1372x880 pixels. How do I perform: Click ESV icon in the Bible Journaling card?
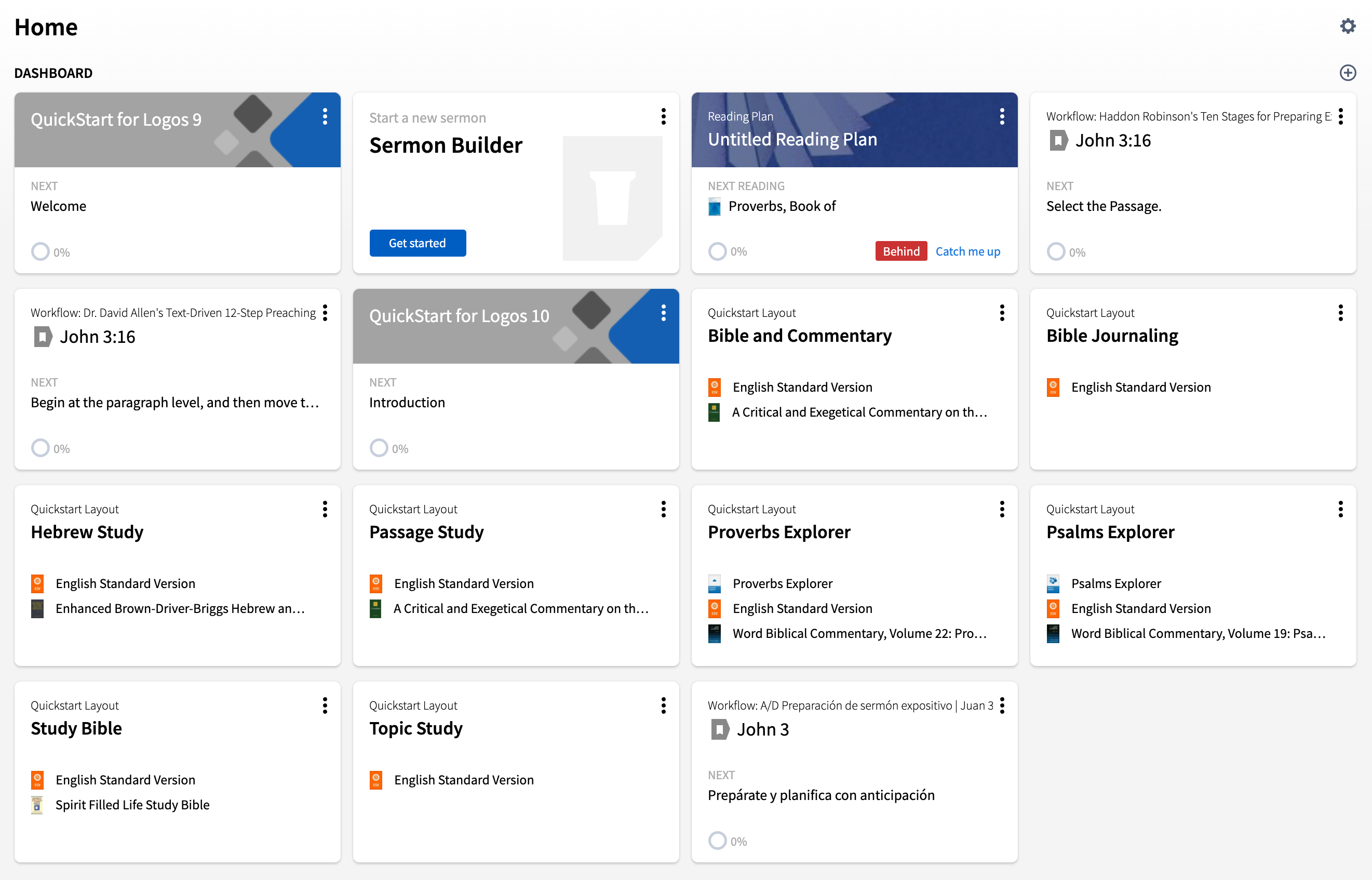tap(1053, 388)
